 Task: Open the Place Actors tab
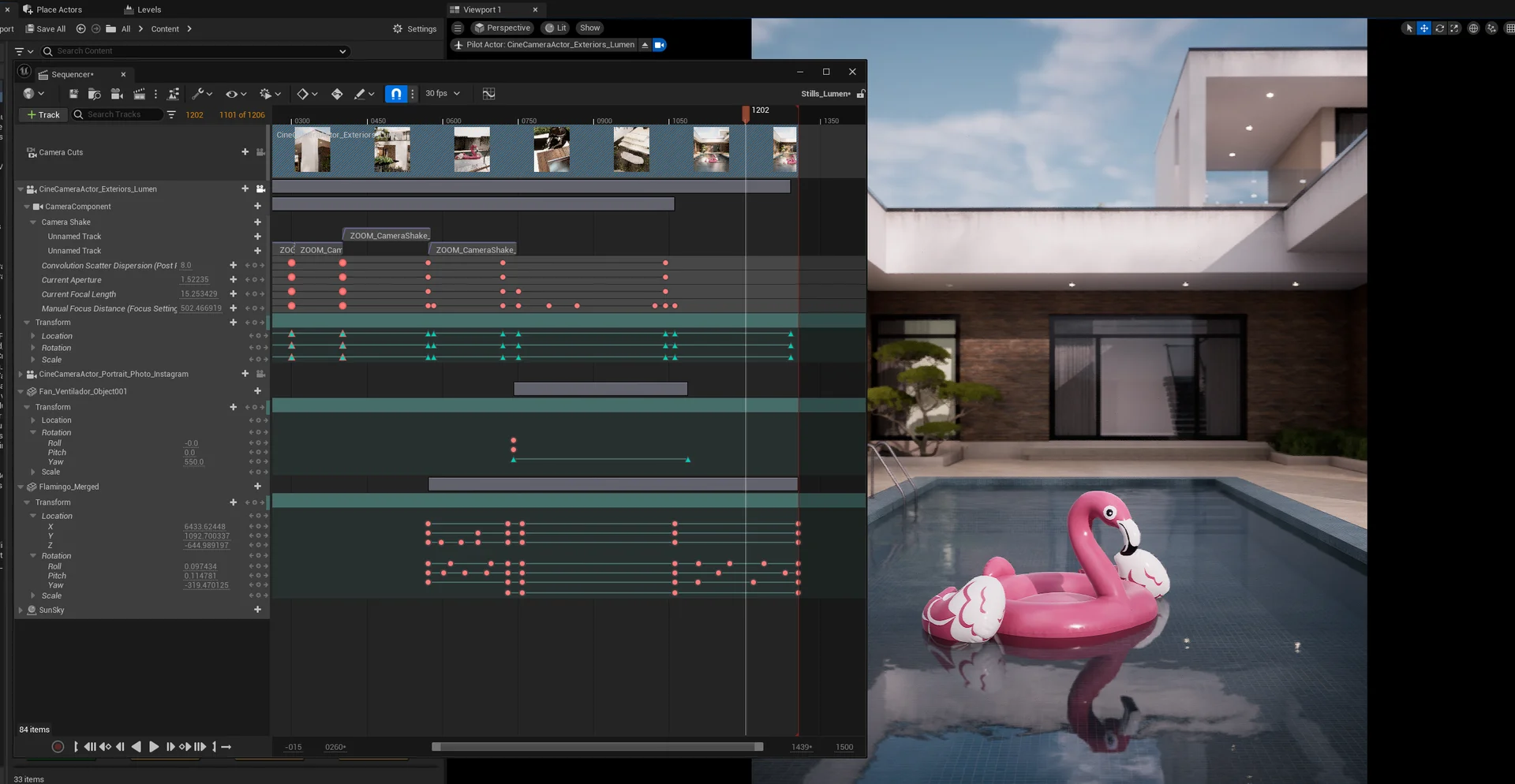(52, 9)
